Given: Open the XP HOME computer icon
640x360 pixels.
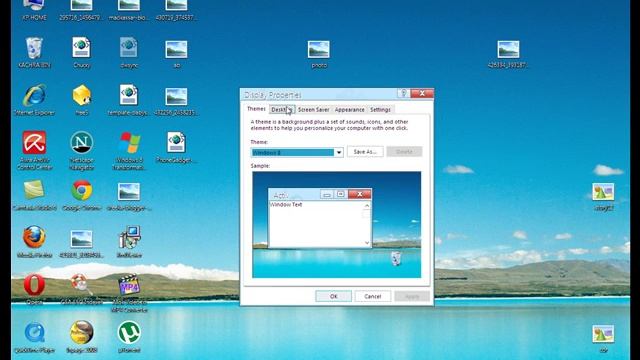Looking at the screenshot, I should (34, 10).
